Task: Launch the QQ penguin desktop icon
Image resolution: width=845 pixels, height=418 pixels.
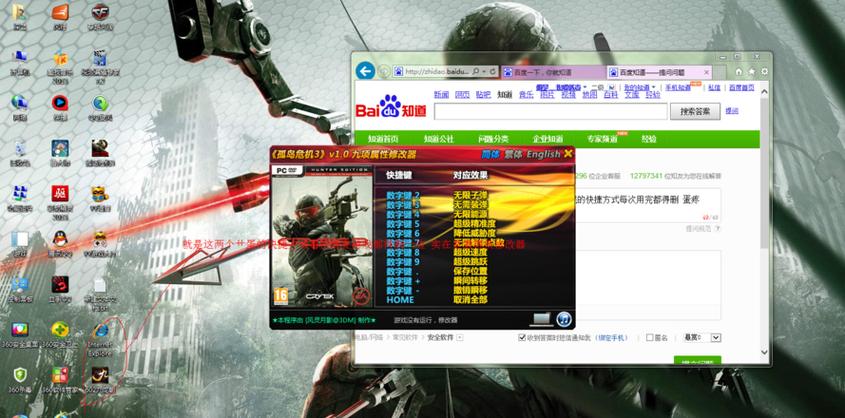Action: point(60,238)
